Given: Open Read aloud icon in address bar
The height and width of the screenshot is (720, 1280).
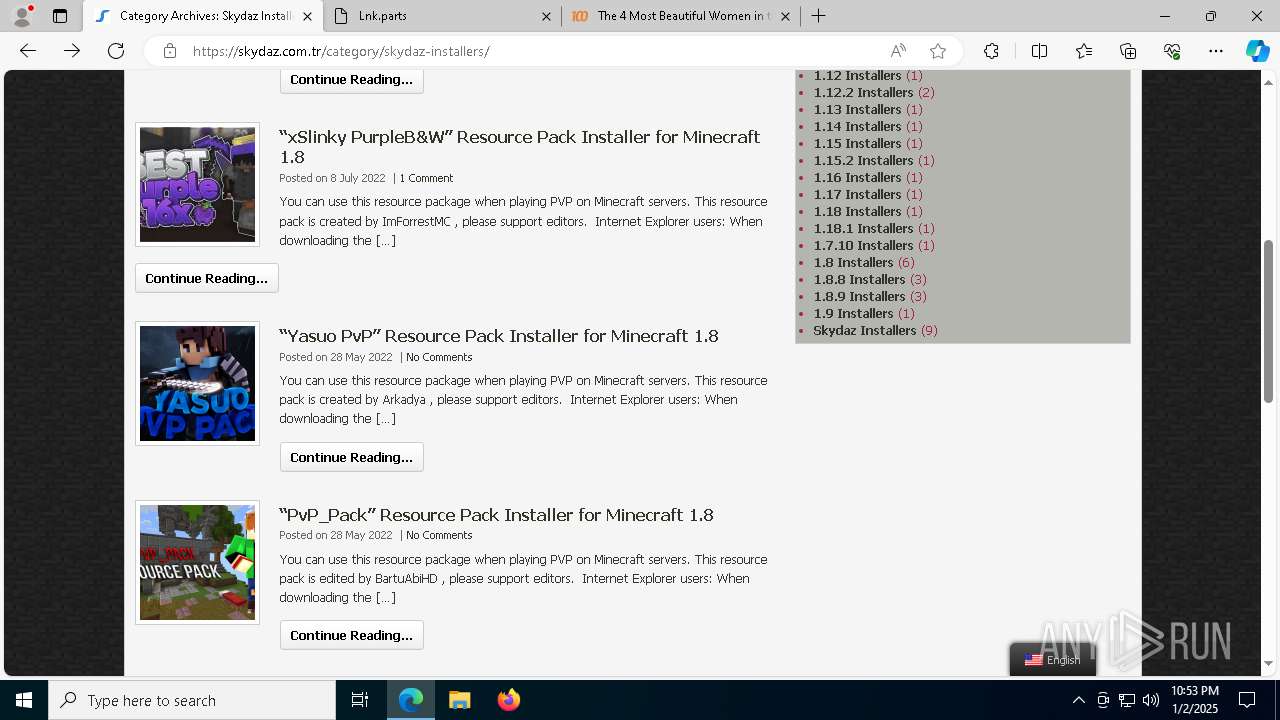Looking at the screenshot, I should [x=898, y=51].
